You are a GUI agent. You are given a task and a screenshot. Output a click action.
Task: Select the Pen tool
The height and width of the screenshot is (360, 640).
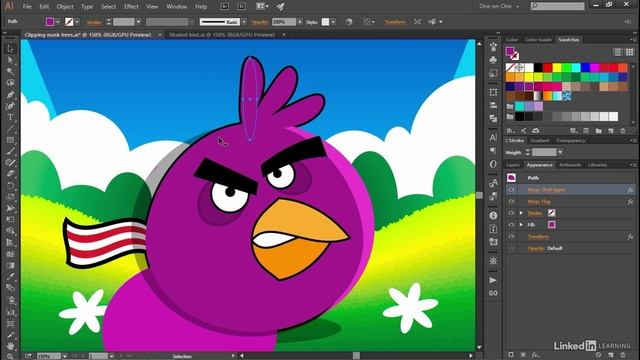(11, 95)
